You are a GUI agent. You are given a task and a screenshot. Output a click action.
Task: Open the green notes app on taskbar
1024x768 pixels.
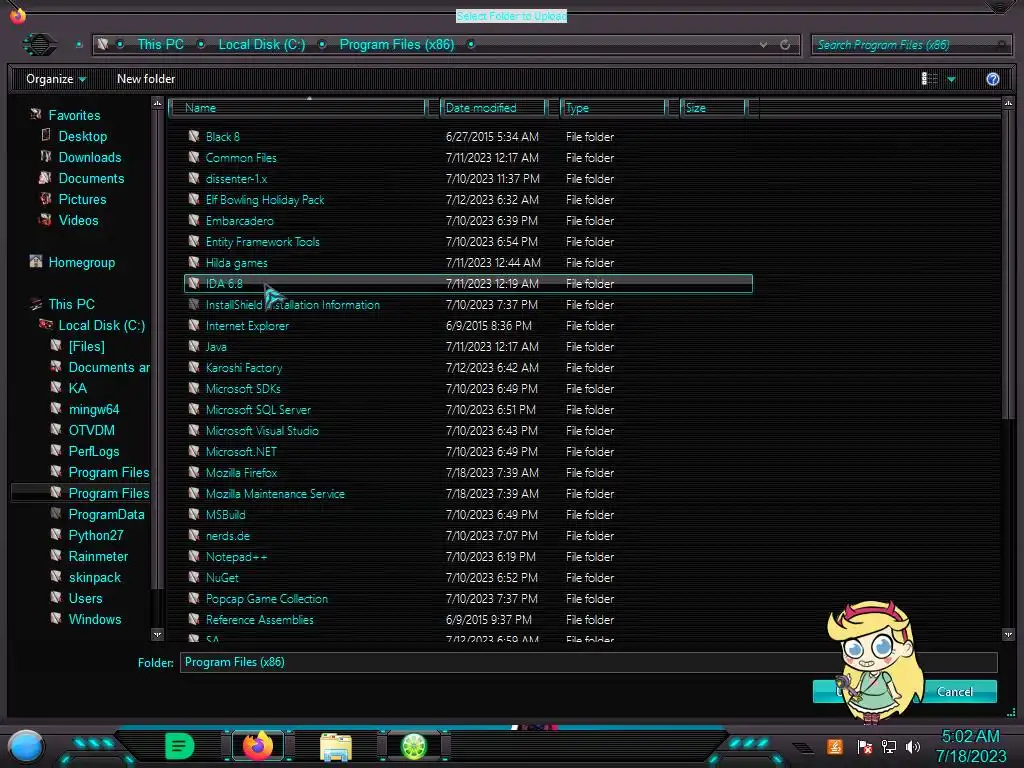coord(180,745)
